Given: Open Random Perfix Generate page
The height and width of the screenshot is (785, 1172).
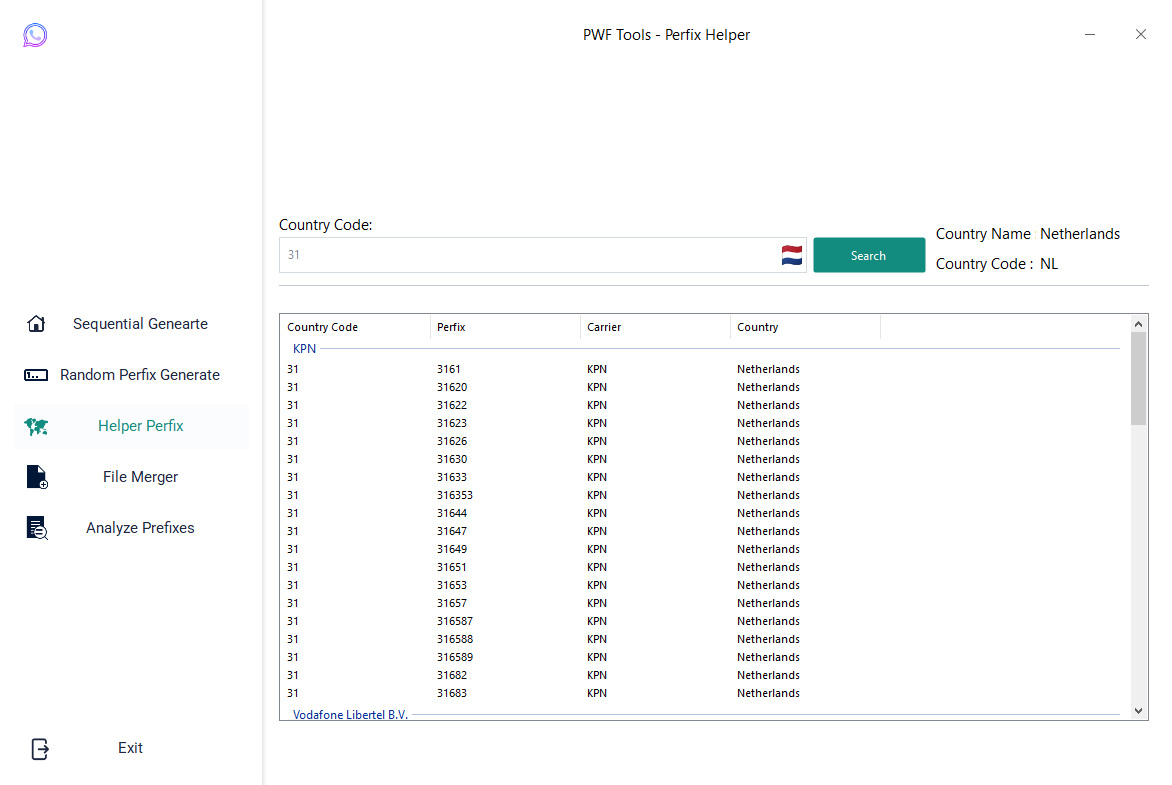Looking at the screenshot, I should click(x=140, y=375).
